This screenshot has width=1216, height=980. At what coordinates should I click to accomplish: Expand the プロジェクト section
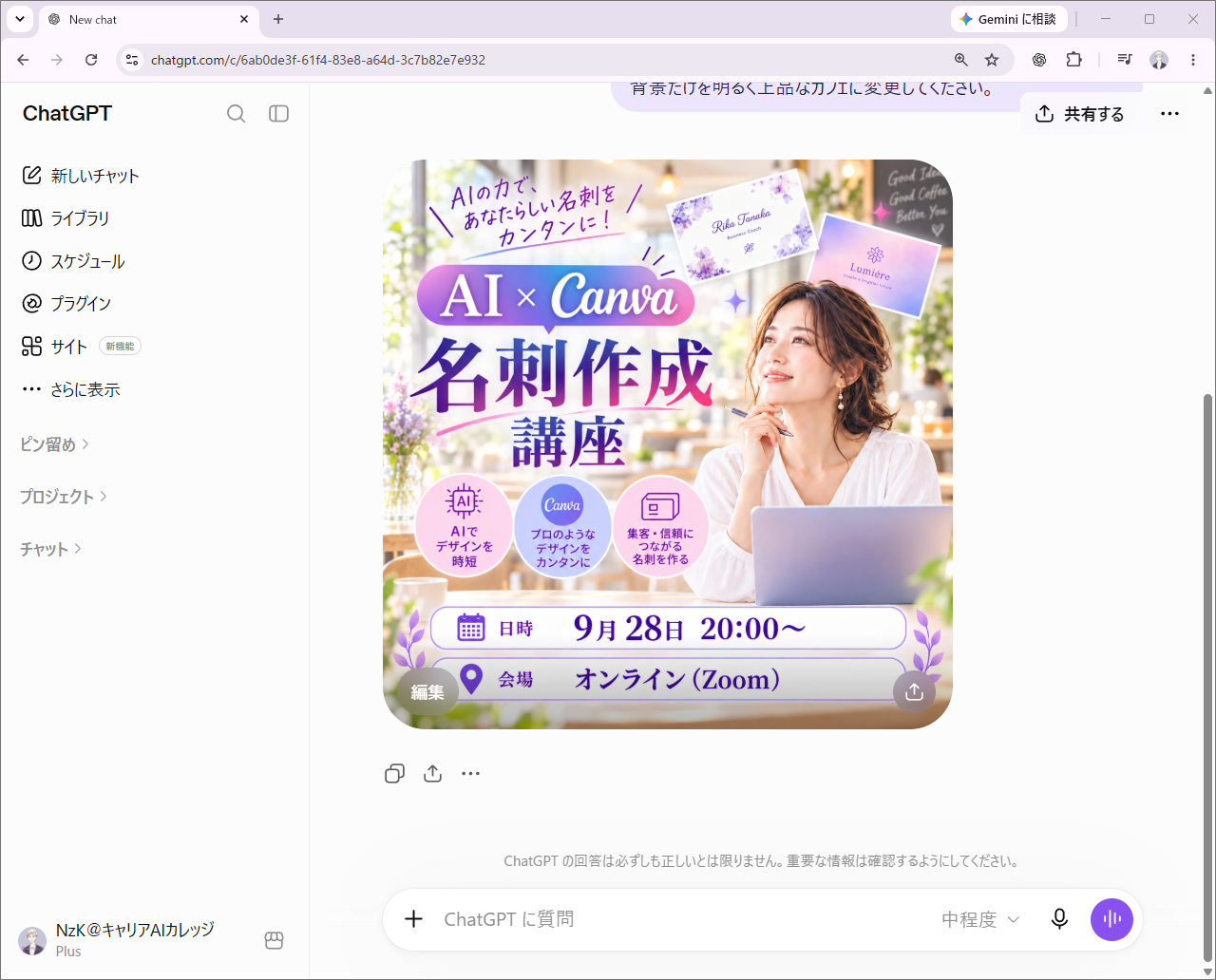[x=64, y=497]
